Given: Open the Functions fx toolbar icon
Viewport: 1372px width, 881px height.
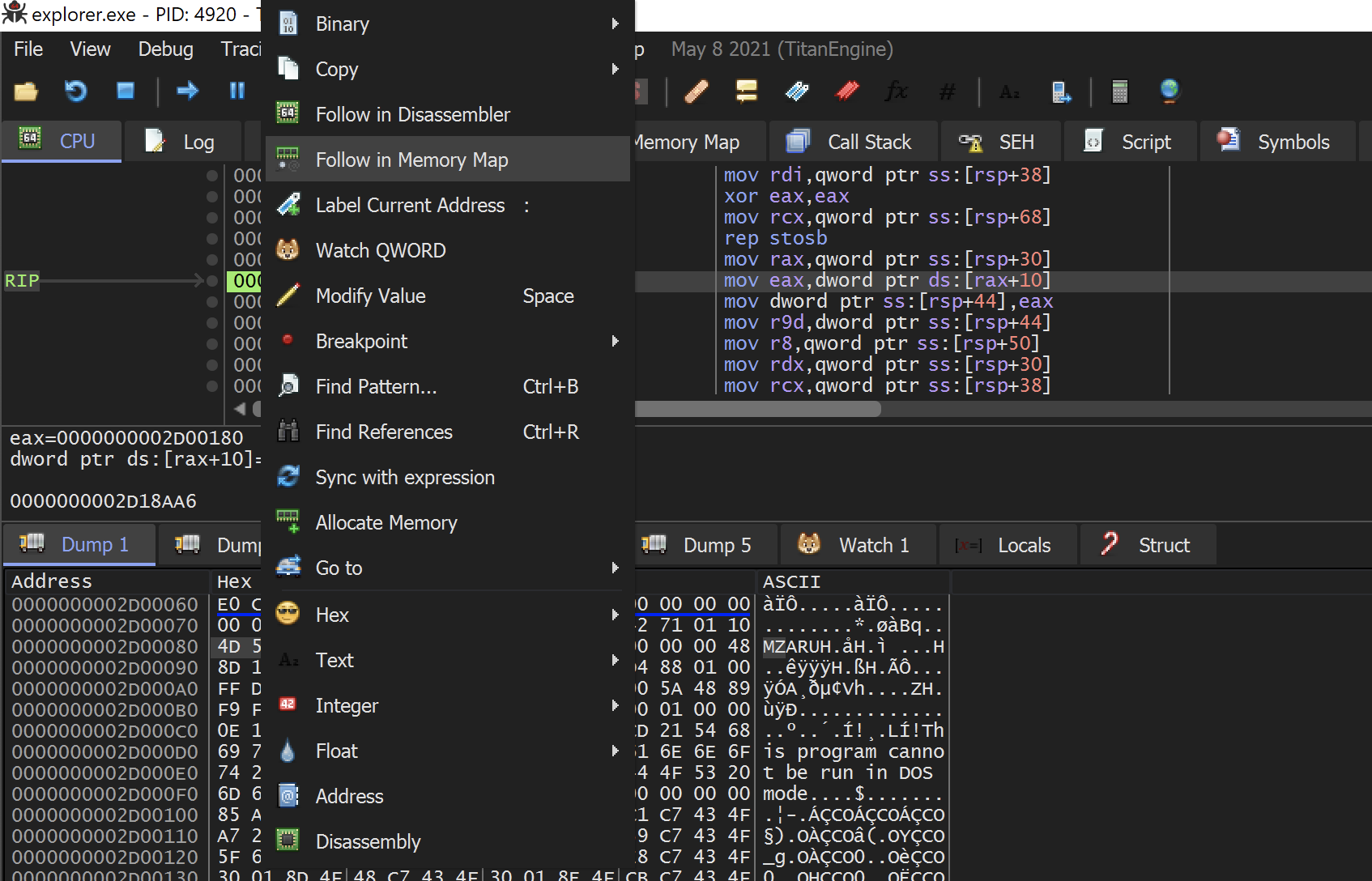Looking at the screenshot, I should pos(897,92).
